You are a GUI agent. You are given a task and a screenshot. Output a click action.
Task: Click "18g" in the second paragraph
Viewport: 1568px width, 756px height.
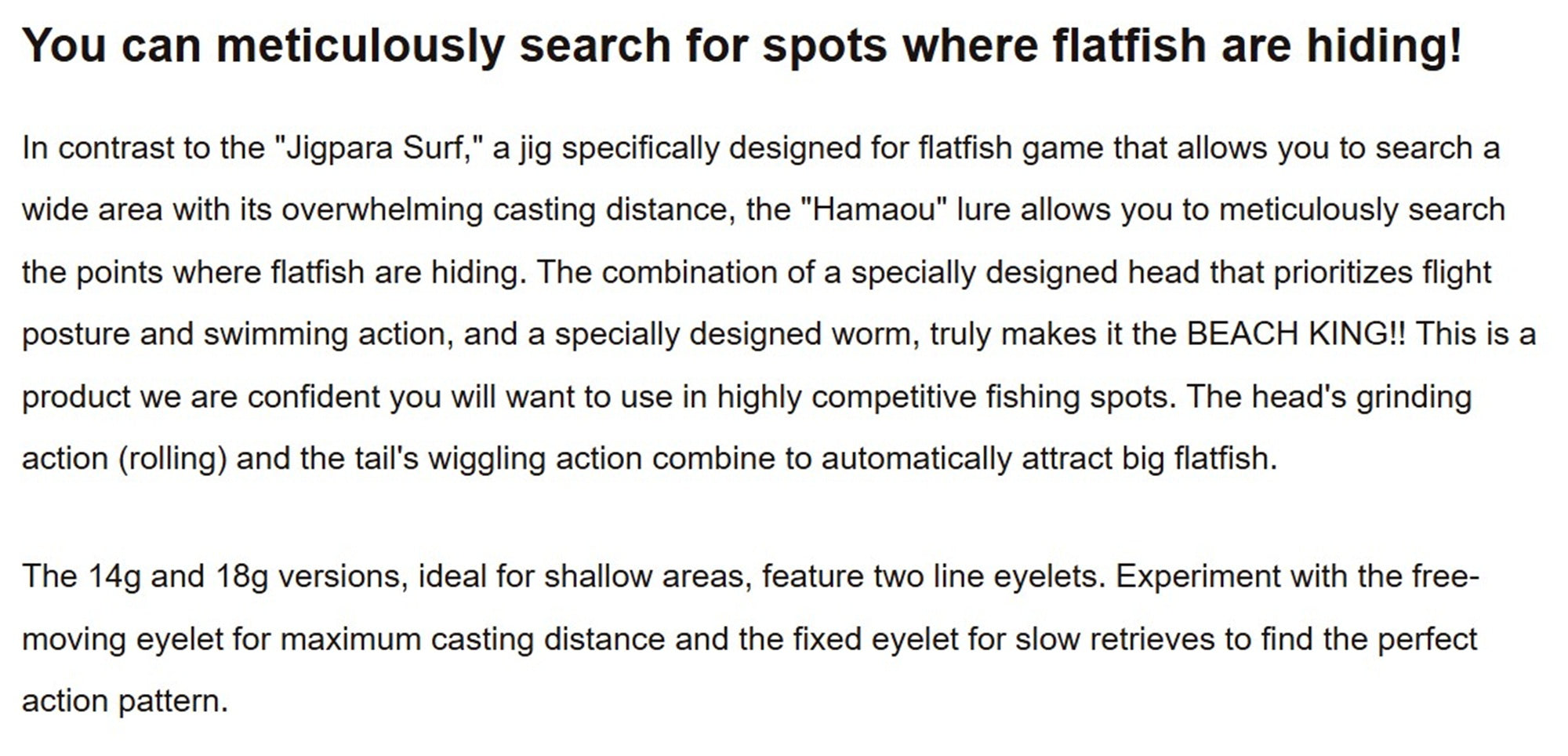coord(241,576)
